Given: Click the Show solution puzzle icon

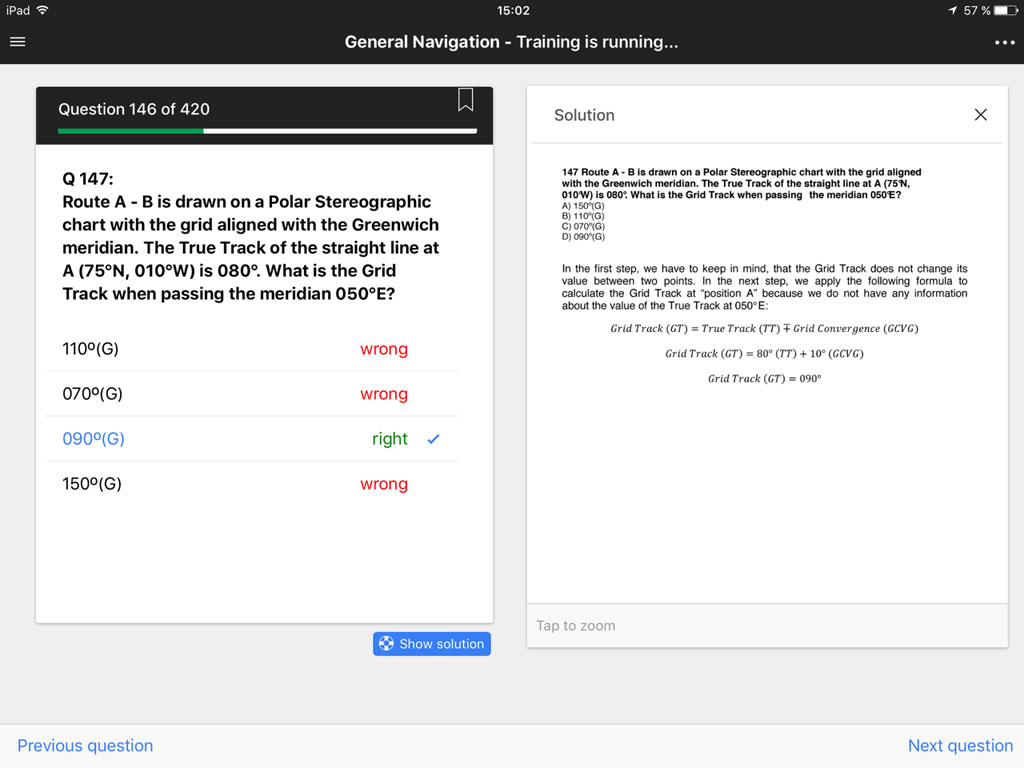Looking at the screenshot, I should [385, 643].
